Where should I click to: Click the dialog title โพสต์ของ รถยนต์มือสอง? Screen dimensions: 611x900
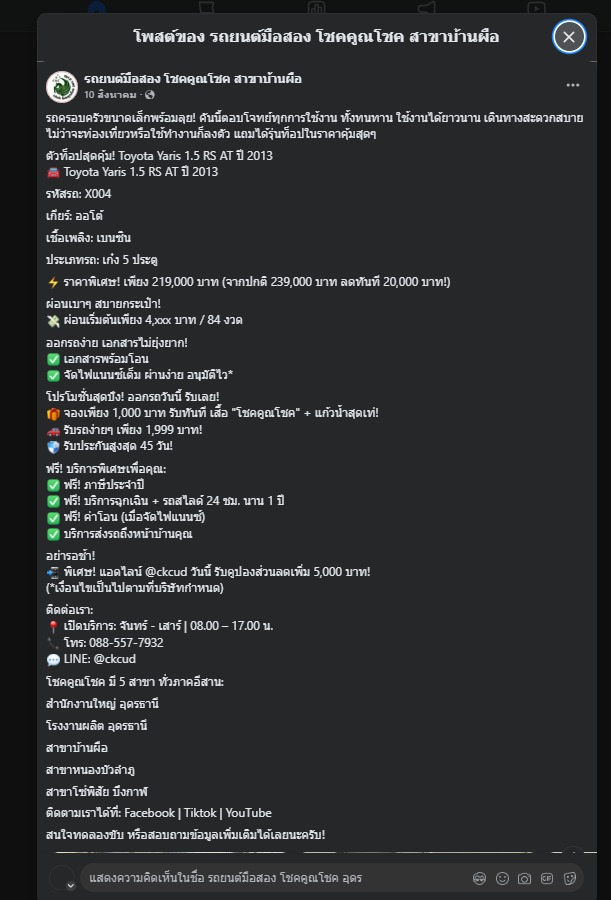(x=316, y=37)
